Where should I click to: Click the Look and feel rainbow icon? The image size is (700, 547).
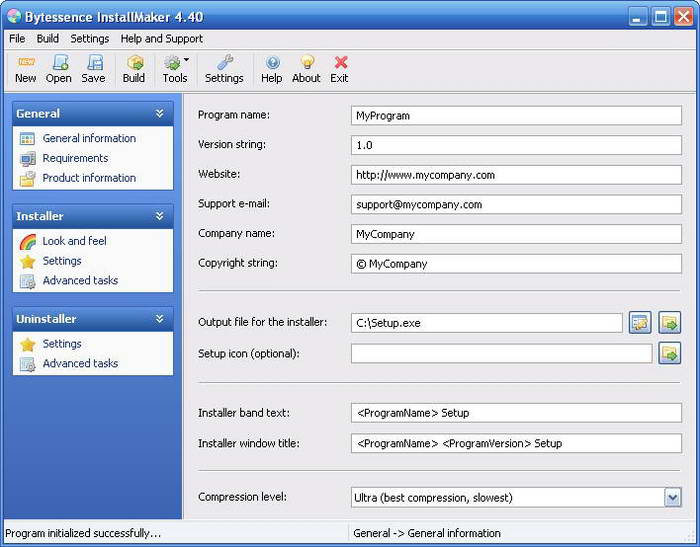27,242
